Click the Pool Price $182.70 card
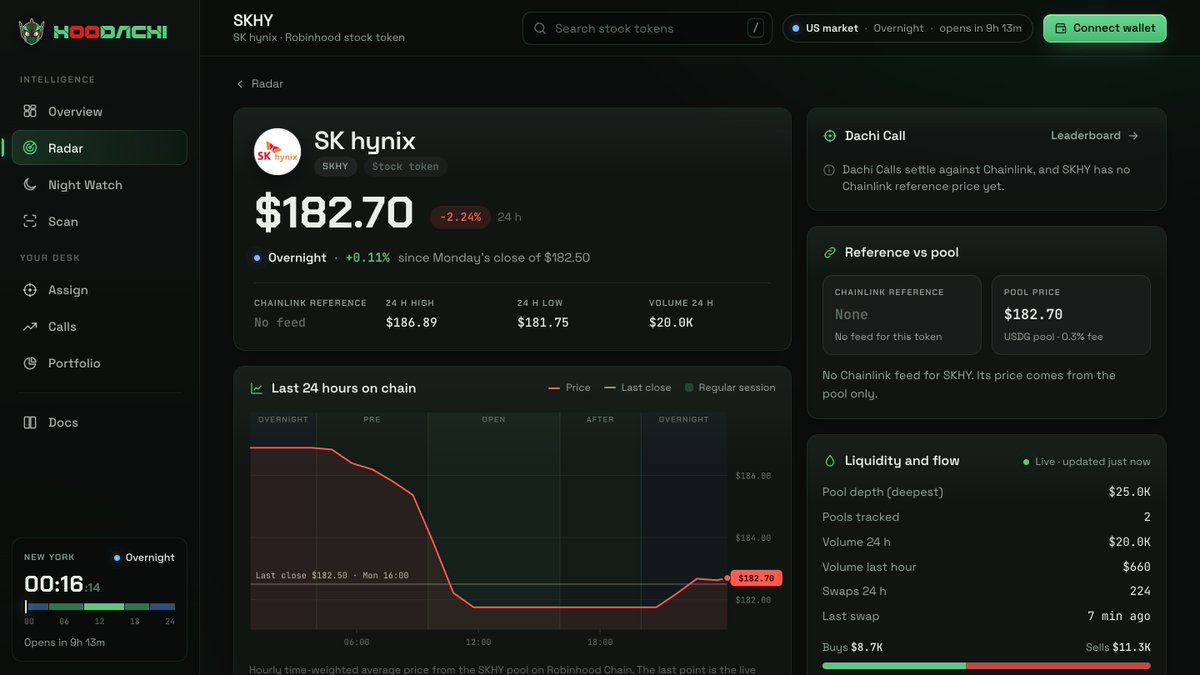The image size is (1200, 675). pos(1070,314)
